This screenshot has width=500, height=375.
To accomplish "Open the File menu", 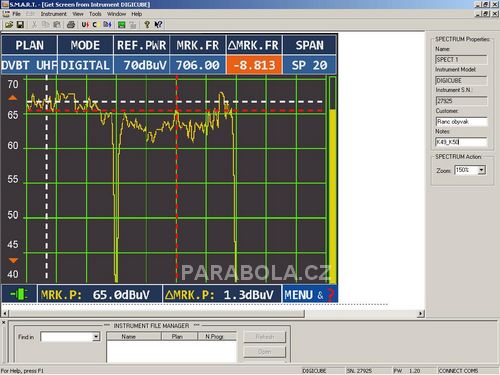I will [x=16, y=14].
